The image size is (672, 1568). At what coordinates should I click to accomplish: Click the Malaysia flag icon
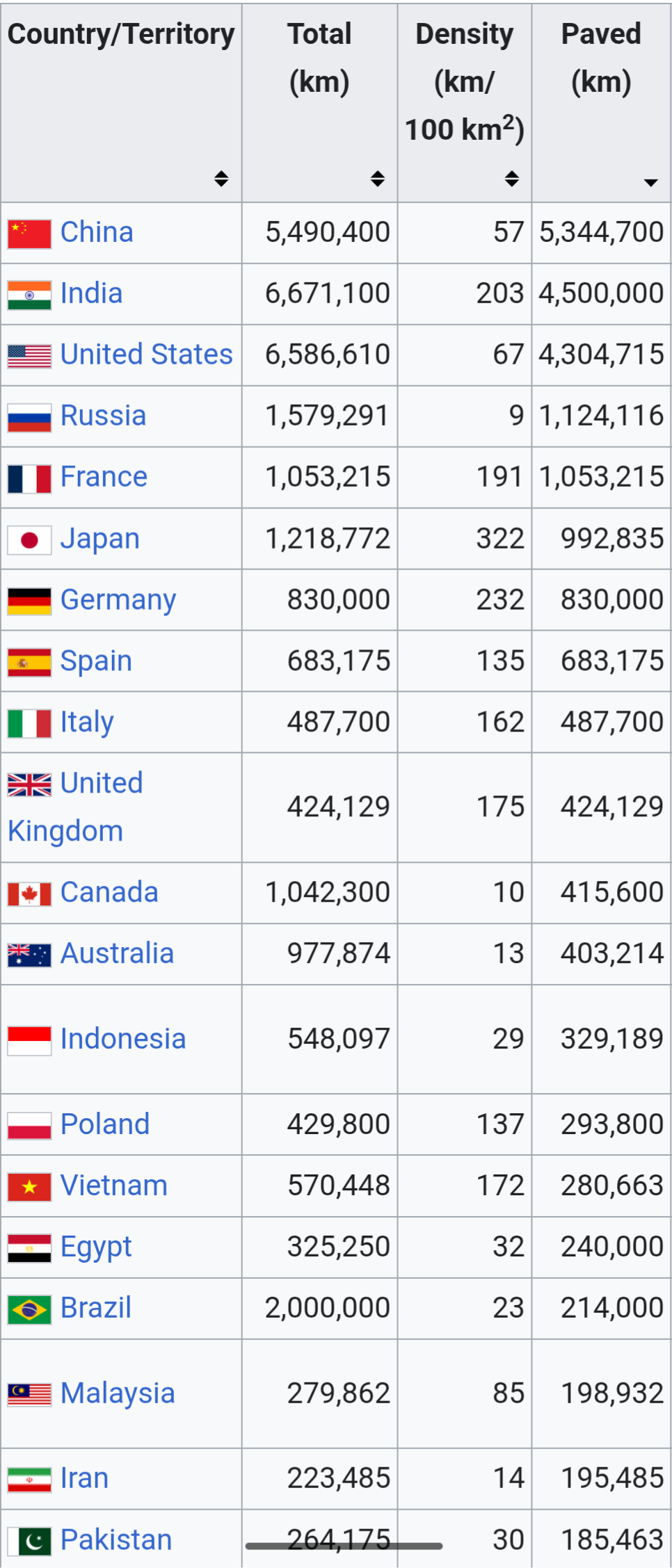(29, 1394)
